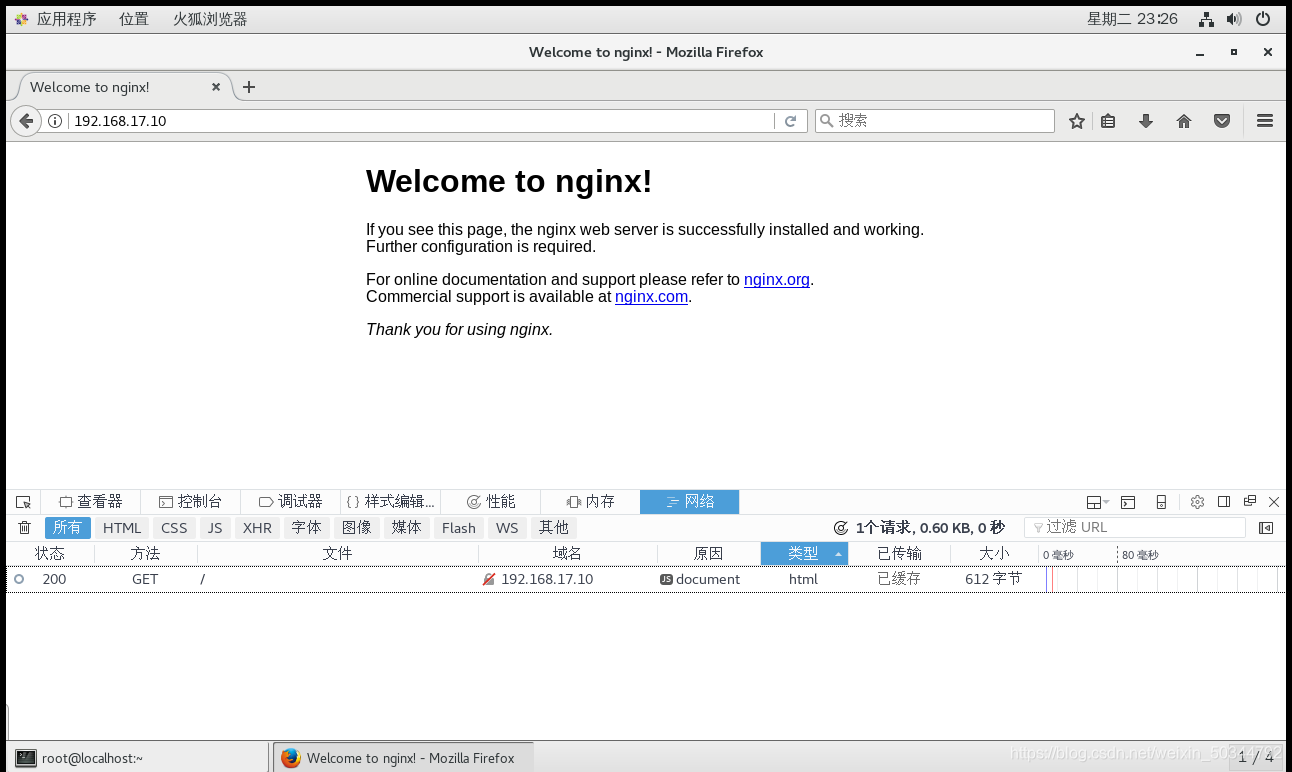Open a new tab with the plus button
Viewport: 1292px width, 772px height.
click(249, 87)
